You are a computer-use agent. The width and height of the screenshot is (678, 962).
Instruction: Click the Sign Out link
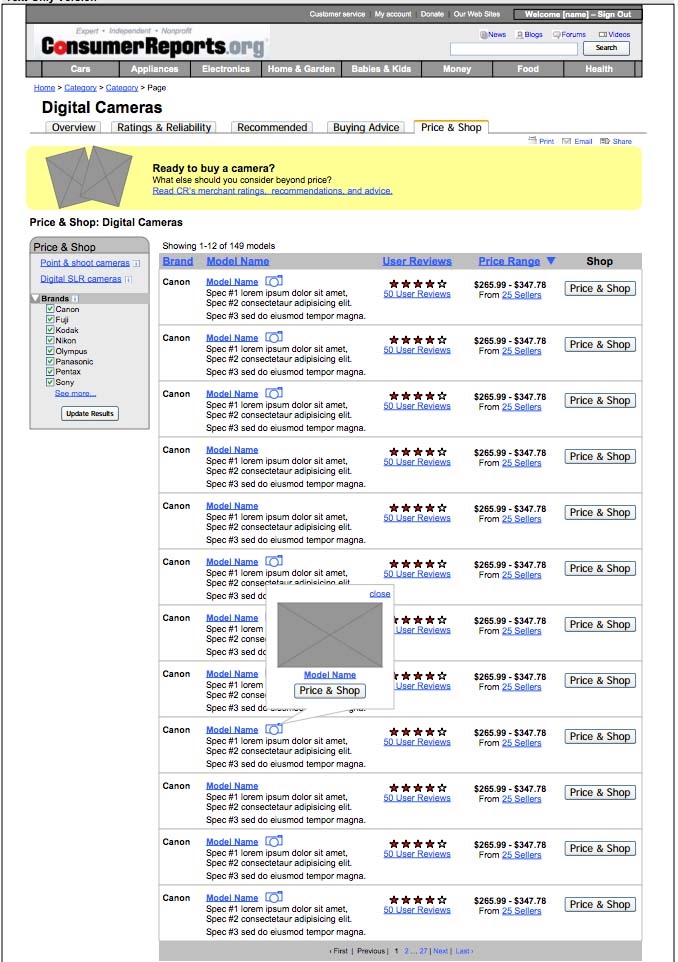[x=614, y=14]
